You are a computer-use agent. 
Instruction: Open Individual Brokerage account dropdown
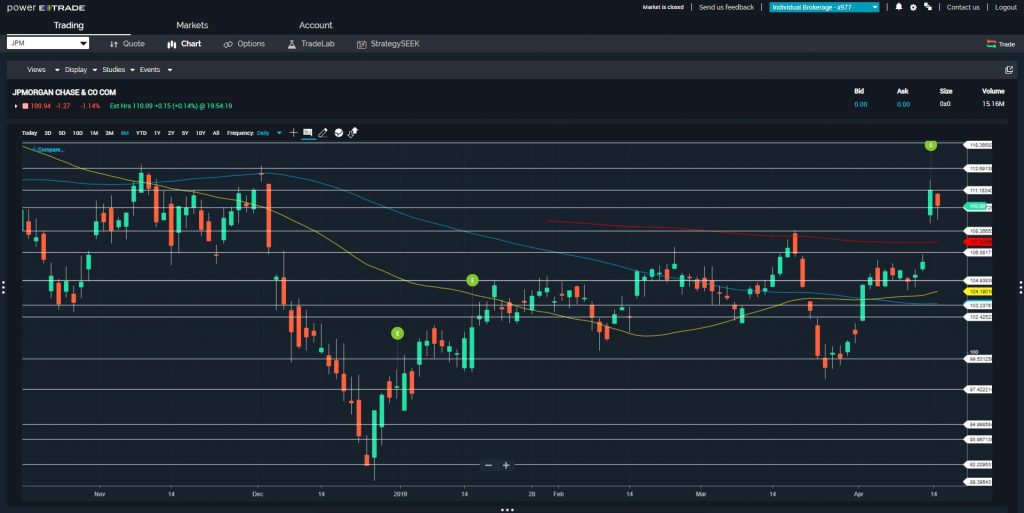[824, 7]
